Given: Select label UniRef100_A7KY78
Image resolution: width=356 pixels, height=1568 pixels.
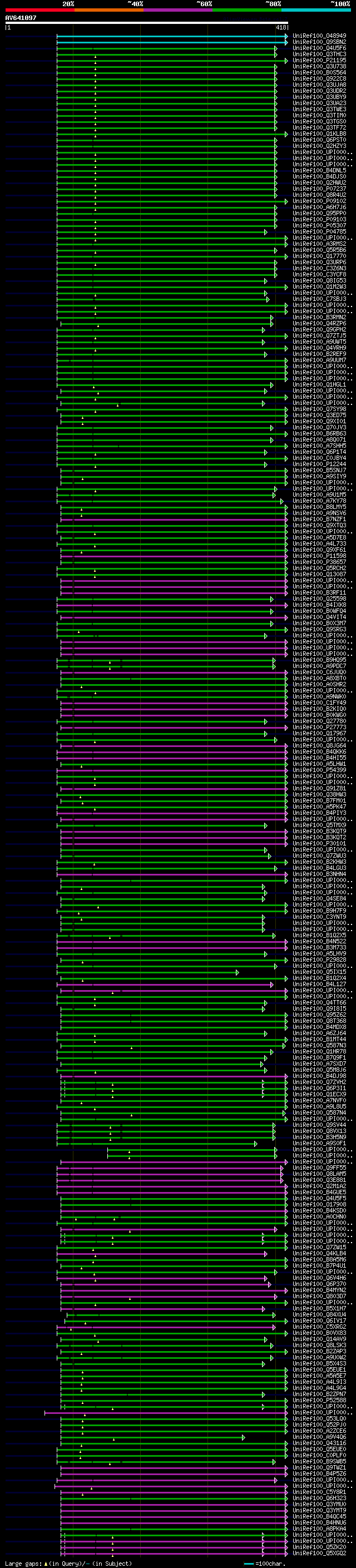Looking at the screenshot, I should coord(319,501).
